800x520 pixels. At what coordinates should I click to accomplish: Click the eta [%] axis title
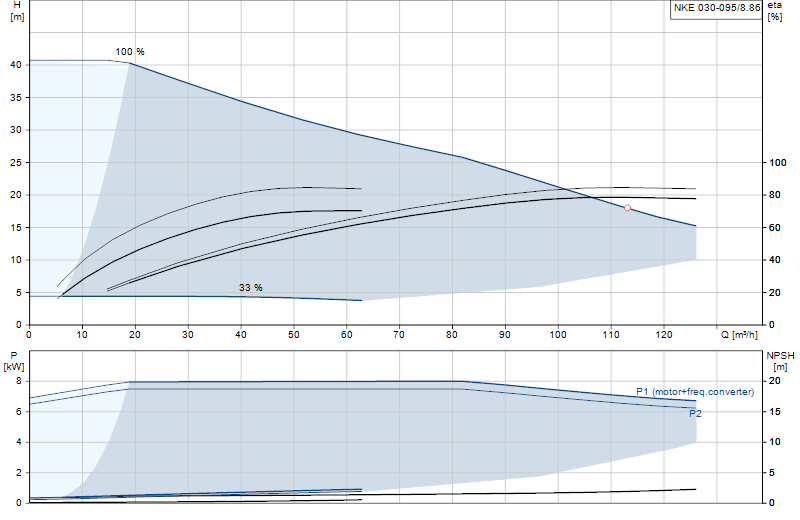(774, 11)
